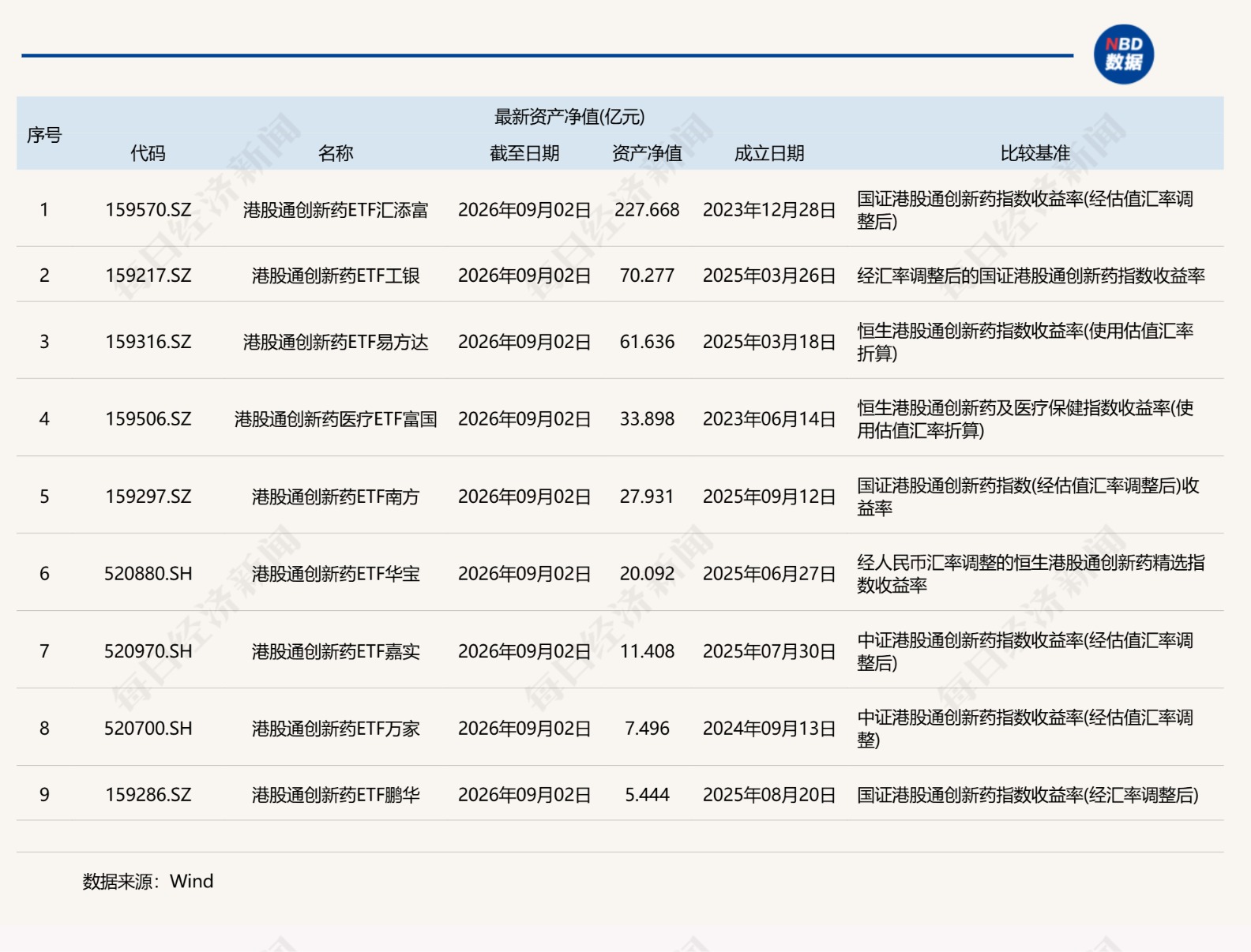Click the 最新资产净值(亿元) group header
The image size is (1251, 952).
point(569,117)
